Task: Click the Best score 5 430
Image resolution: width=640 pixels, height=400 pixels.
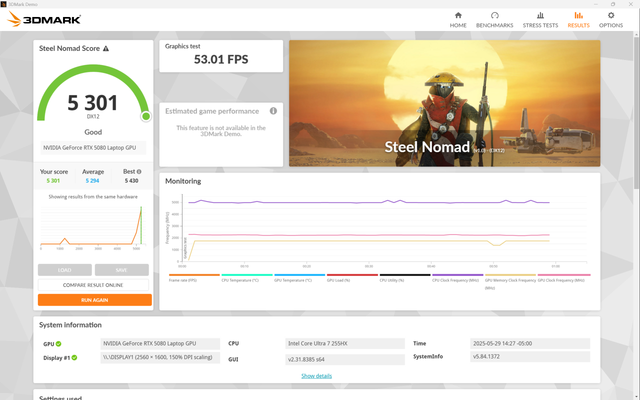Action: (x=131, y=180)
